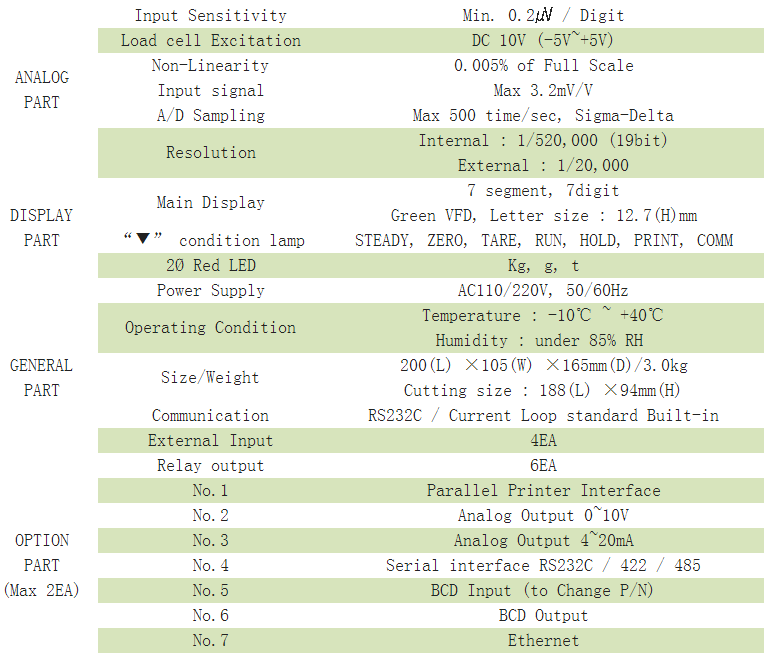
Task: Select the Load cell Excitation row label
Action: point(210,40)
